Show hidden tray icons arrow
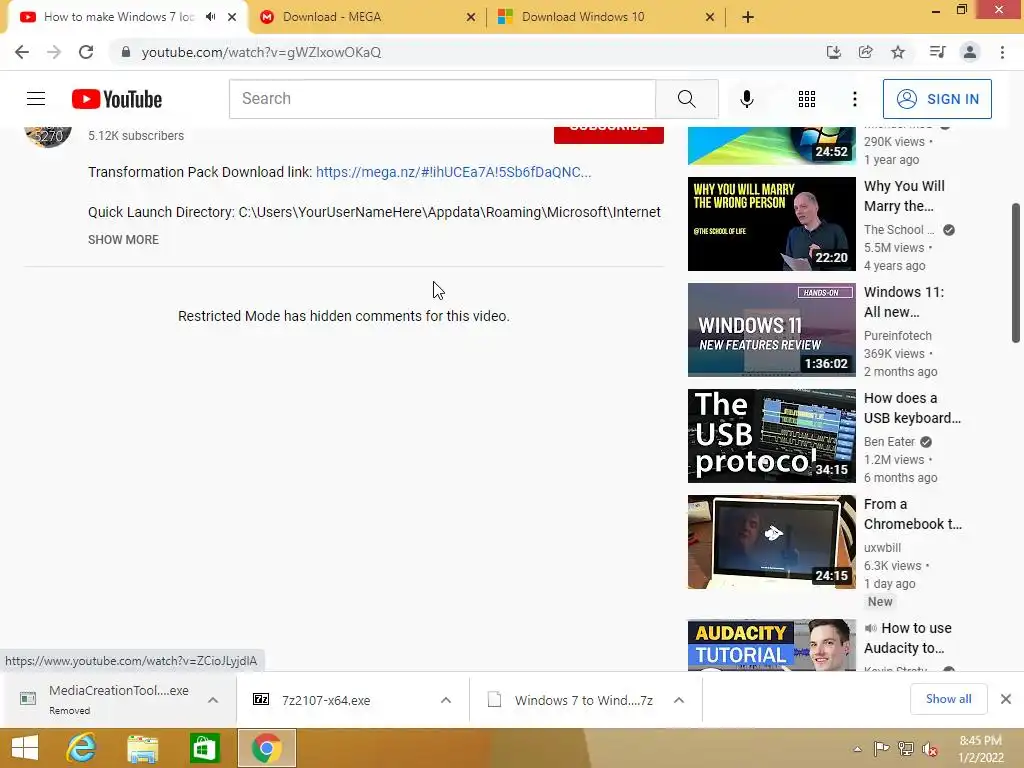Viewport: 1024px width, 768px height. 857,749
